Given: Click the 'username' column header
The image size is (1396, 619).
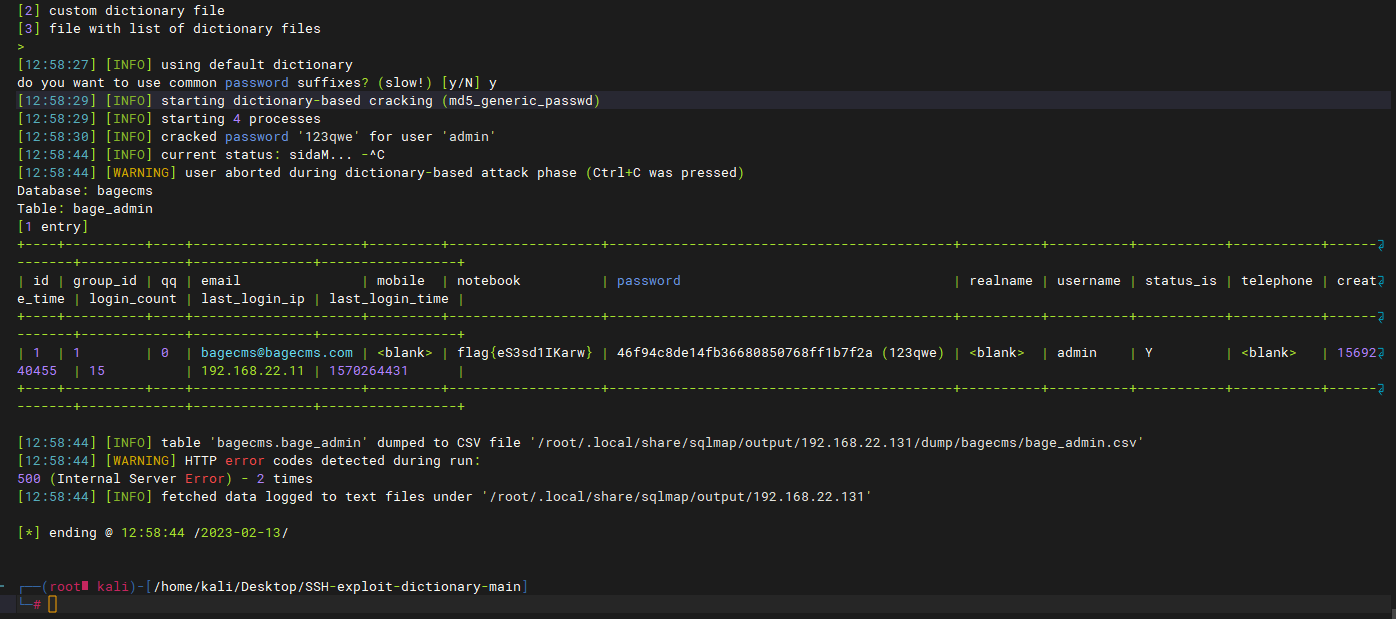Looking at the screenshot, I should click(1088, 281).
